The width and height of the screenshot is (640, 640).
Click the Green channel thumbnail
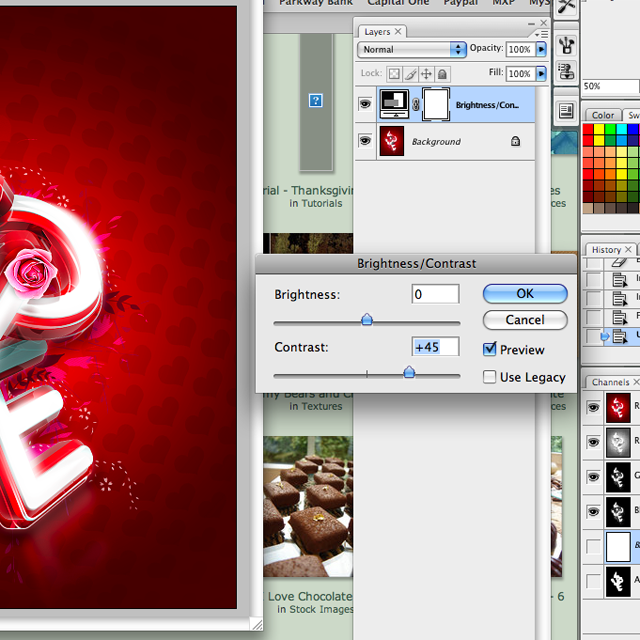tap(618, 477)
